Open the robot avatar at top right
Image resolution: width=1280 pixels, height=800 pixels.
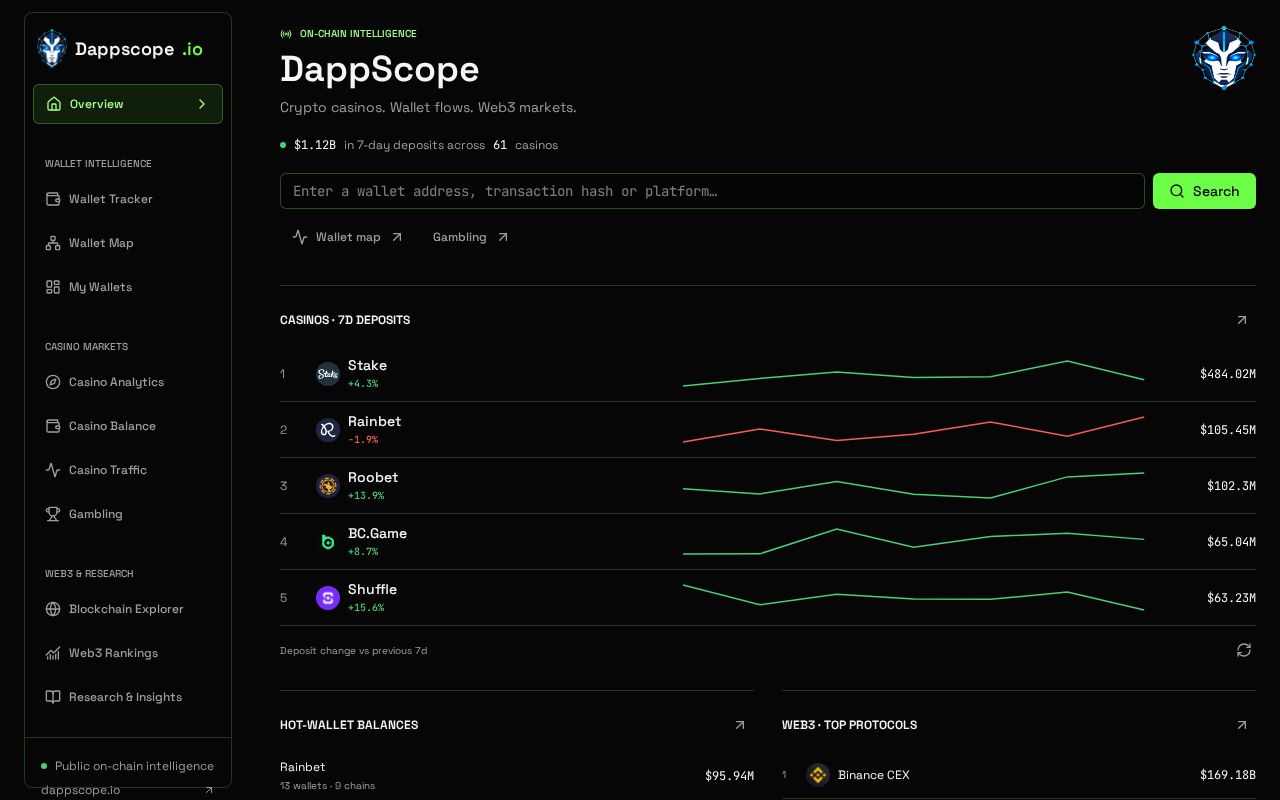[x=1223, y=58]
